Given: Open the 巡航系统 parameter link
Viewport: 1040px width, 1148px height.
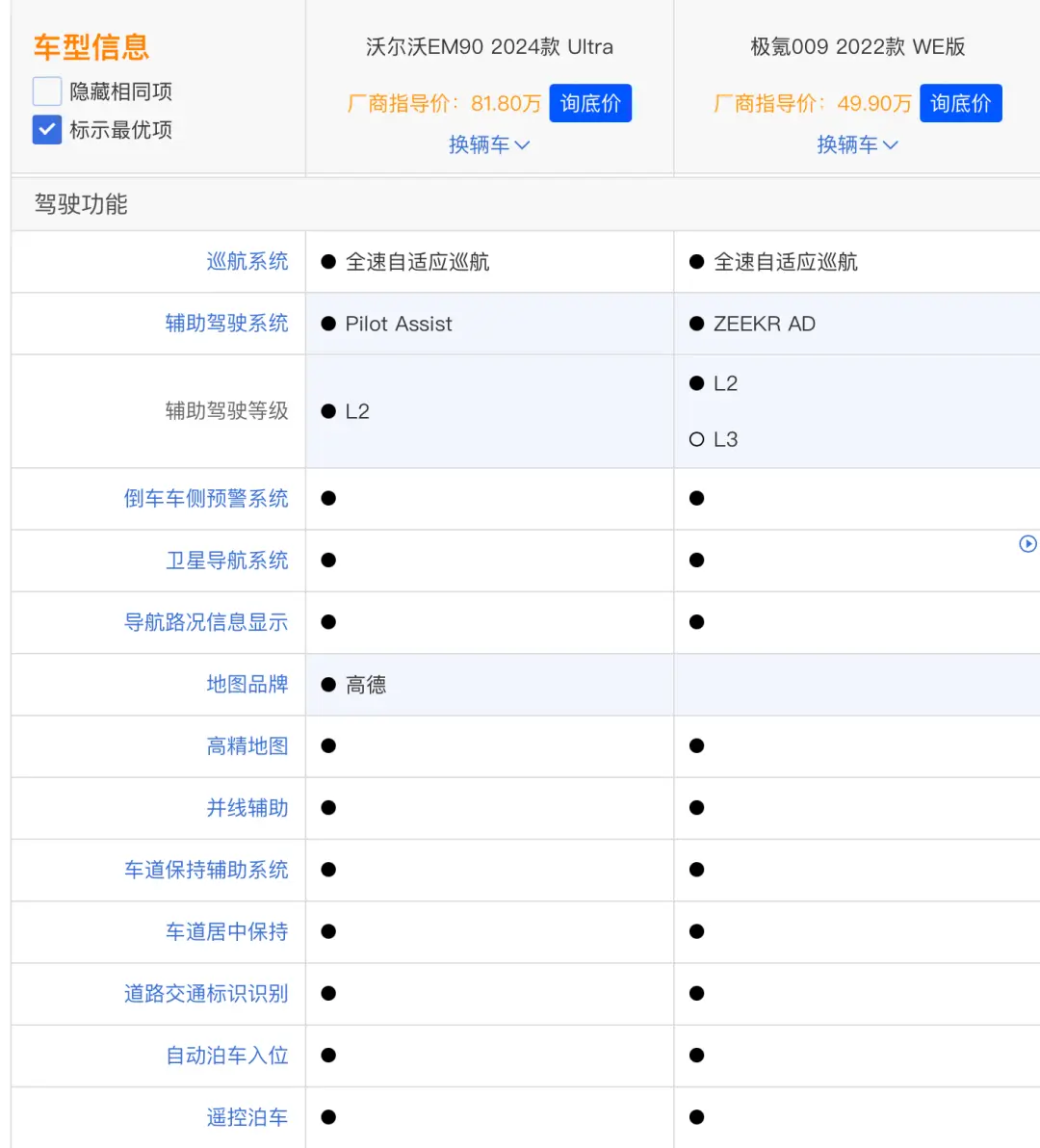Looking at the screenshot, I should pos(247,261).
